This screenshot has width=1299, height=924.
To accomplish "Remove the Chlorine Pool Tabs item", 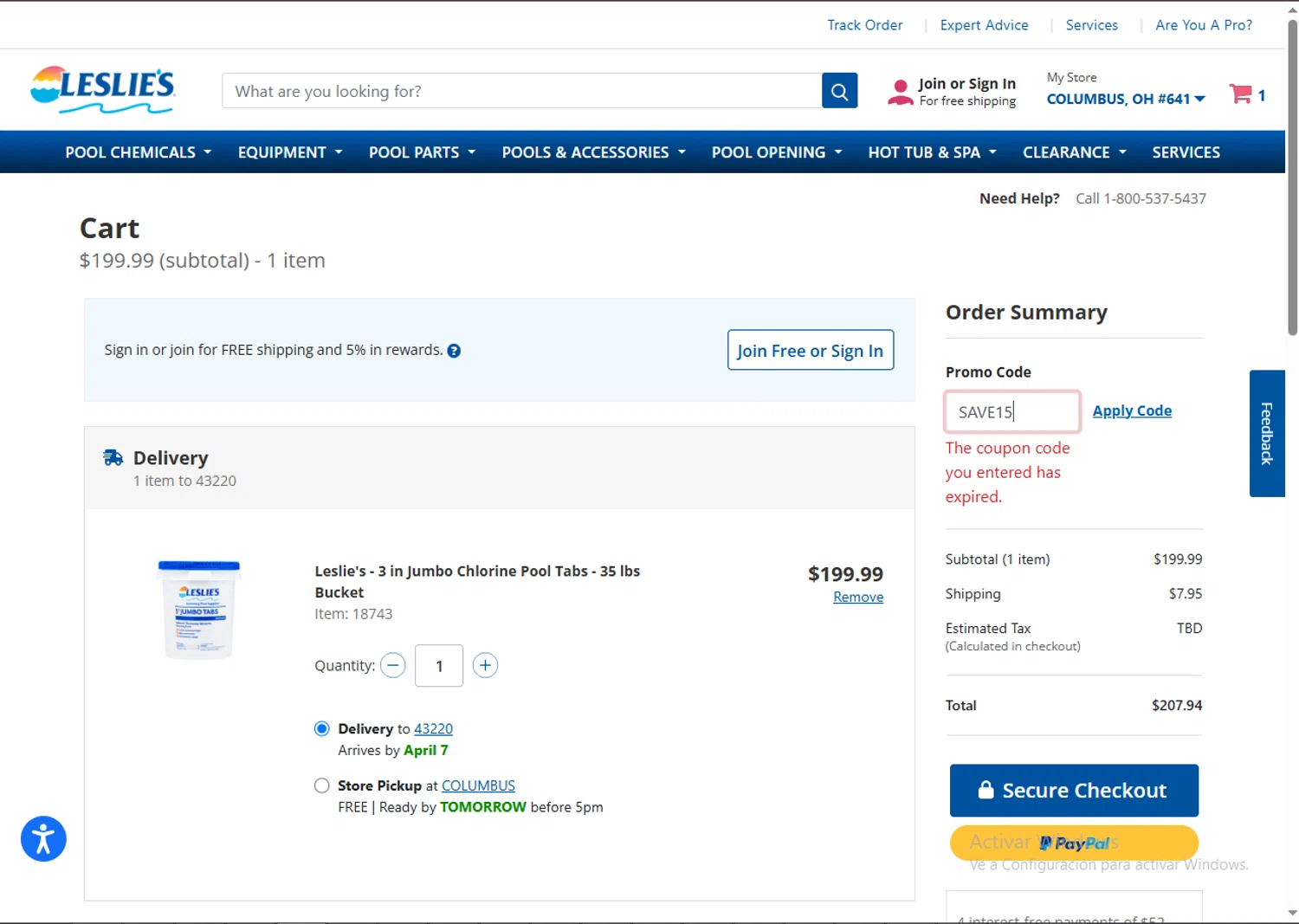I will click(858, 597).
